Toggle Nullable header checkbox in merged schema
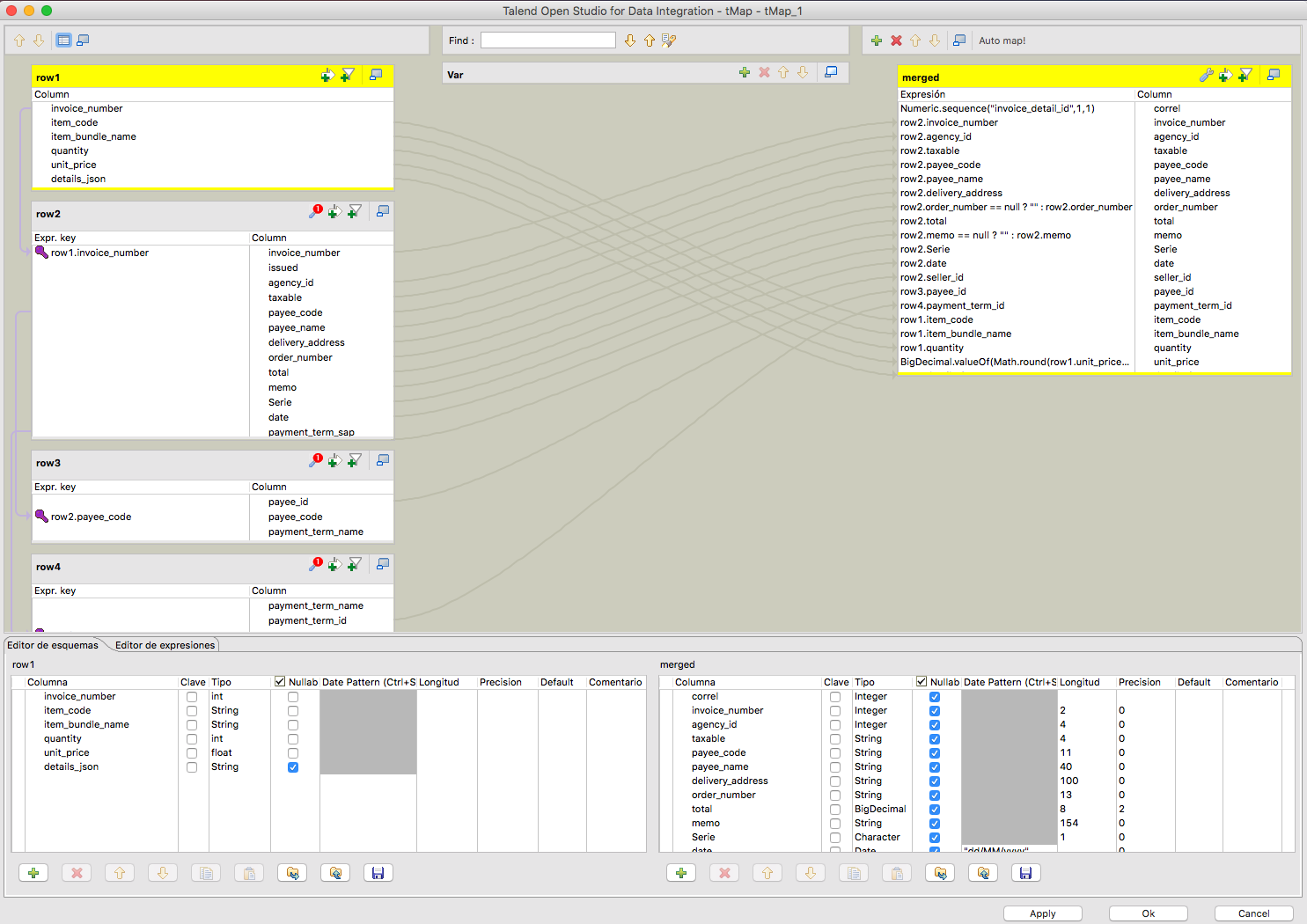1307x924 pixels. [922, 682]
